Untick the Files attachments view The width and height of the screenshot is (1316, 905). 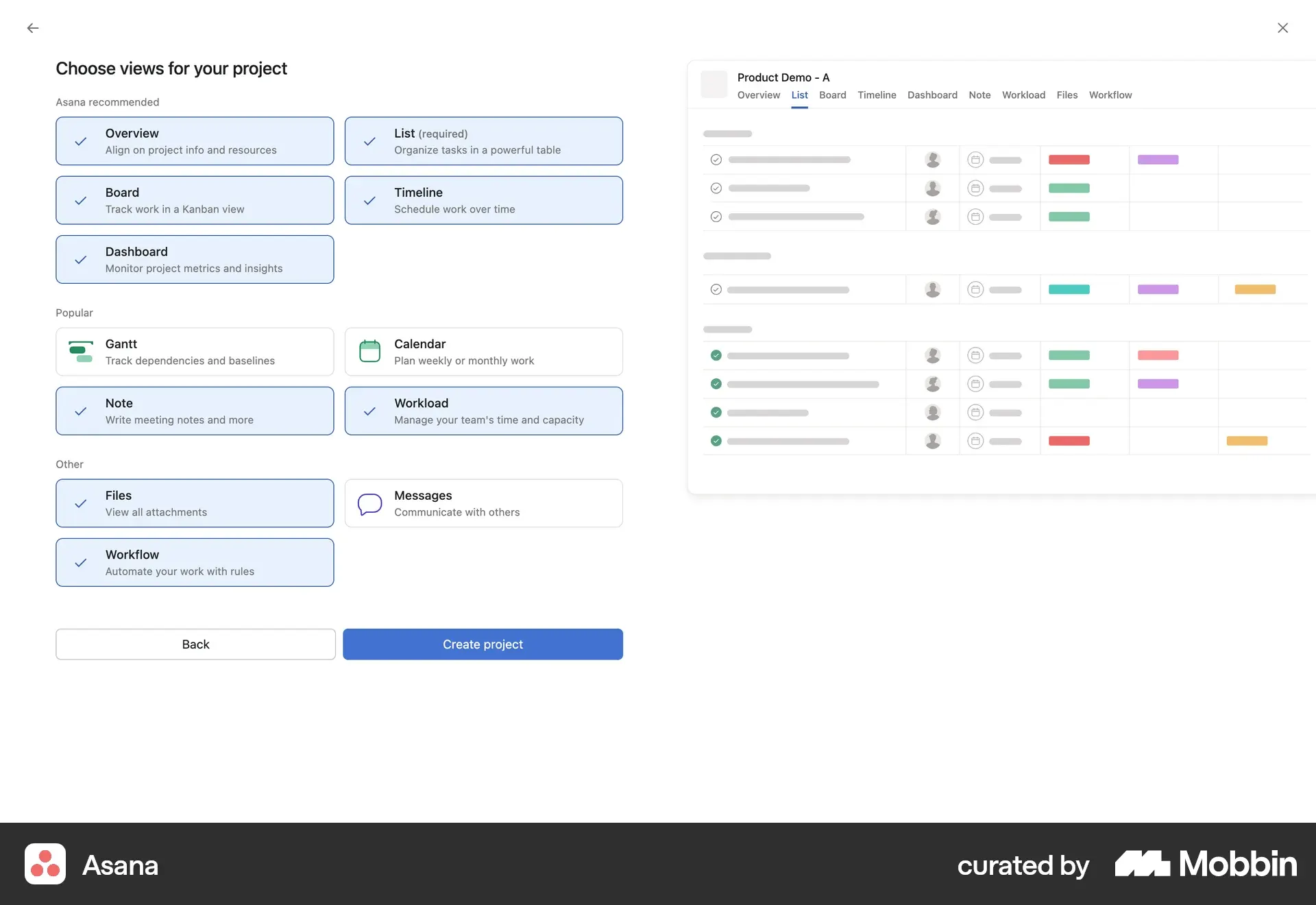(x=195, y=503)
